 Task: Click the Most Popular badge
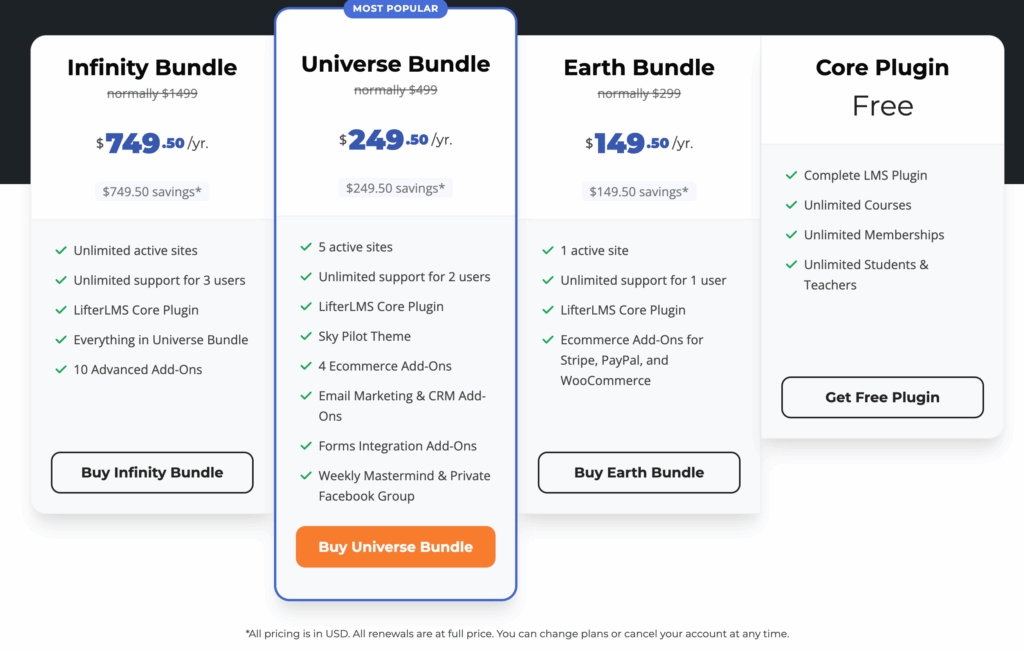point(395,9)
